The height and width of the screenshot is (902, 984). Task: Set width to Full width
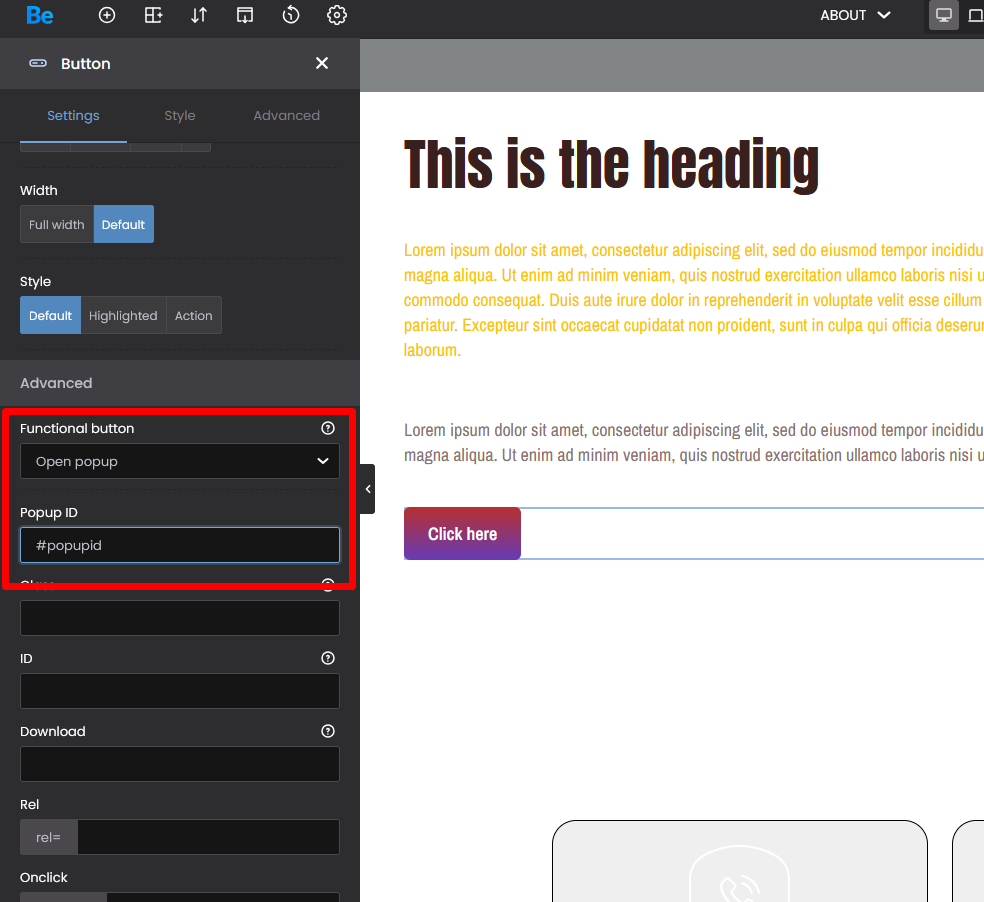click(57, 225)
